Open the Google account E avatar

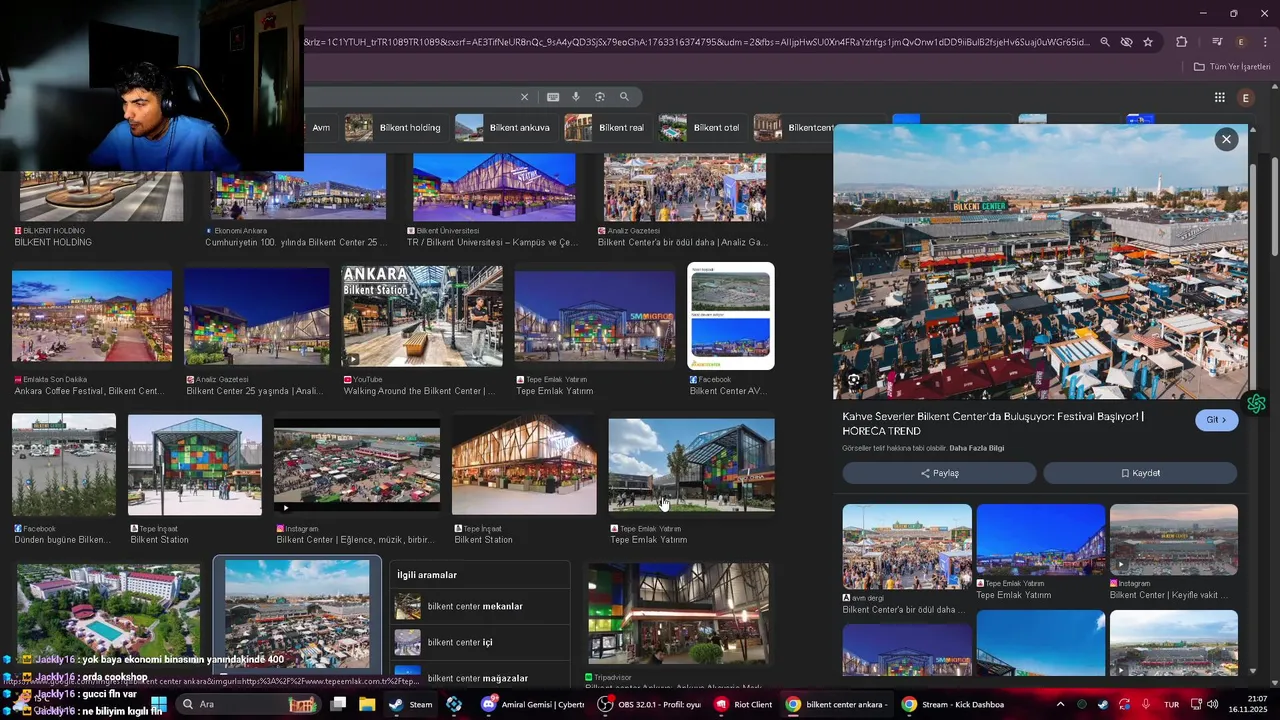[1246, 97]
